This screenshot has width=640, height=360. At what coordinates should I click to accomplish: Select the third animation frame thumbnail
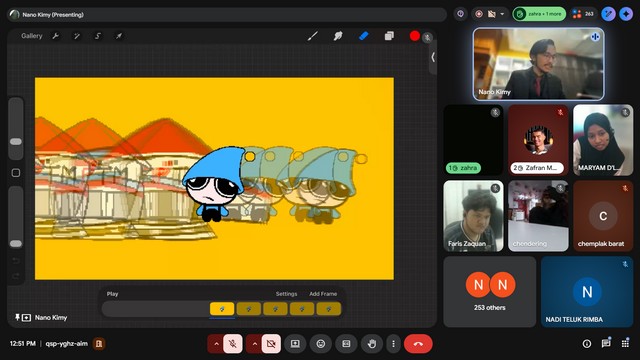click(275, 309)
